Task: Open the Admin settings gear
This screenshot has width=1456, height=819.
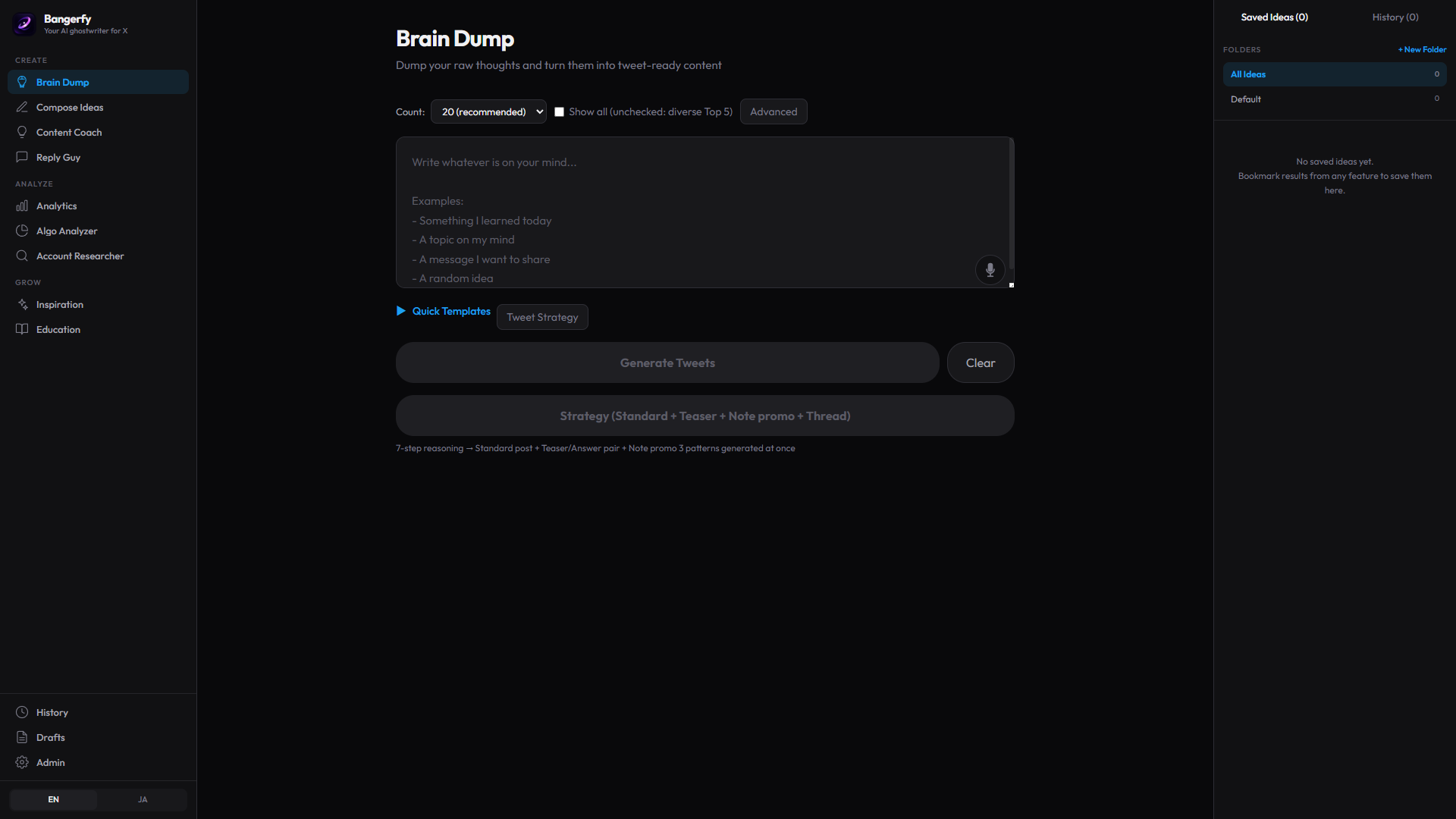Action: click(x=21, y=762)
